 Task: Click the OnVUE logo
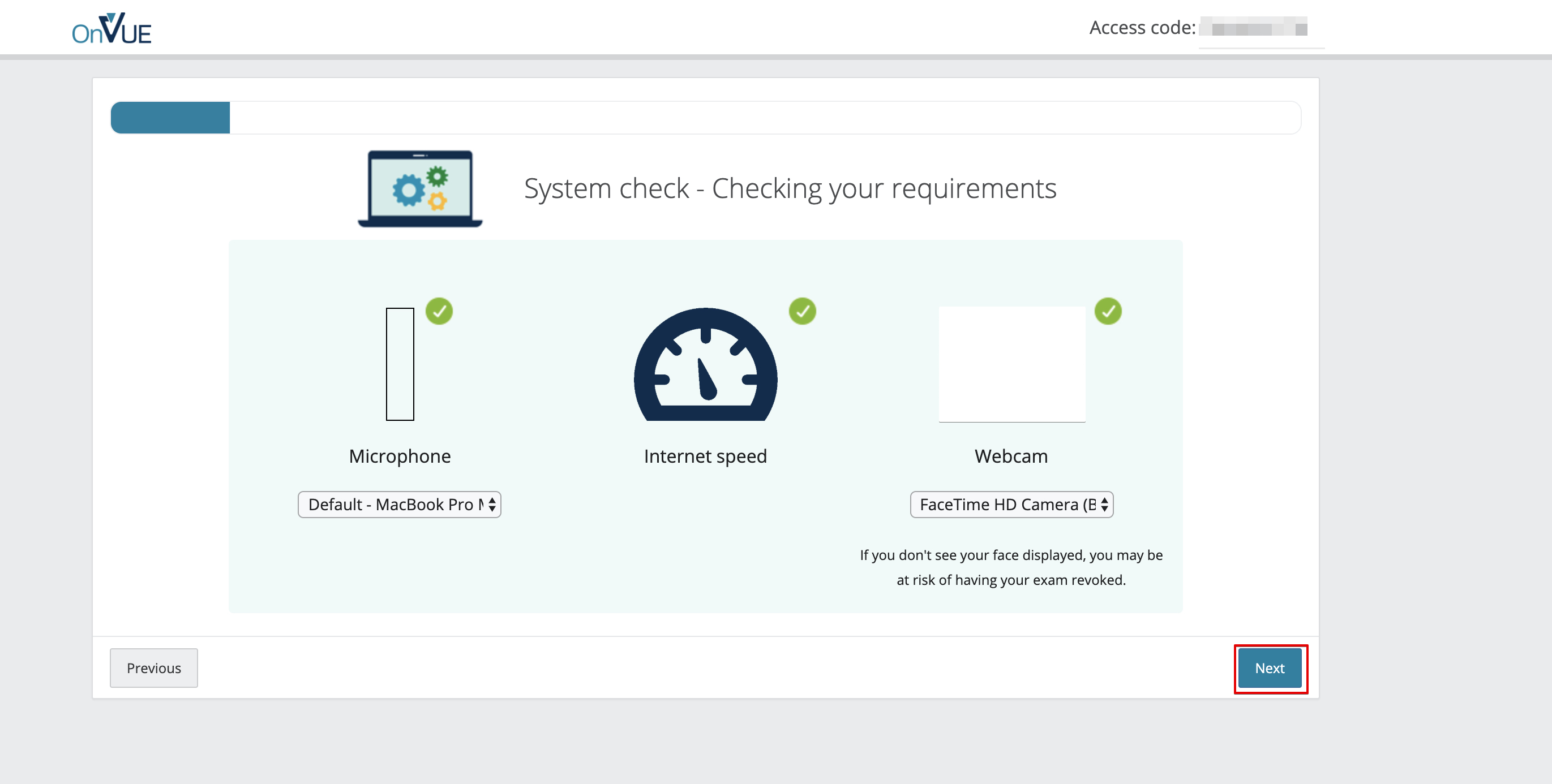pyautogui.click(x=112, y=28)
